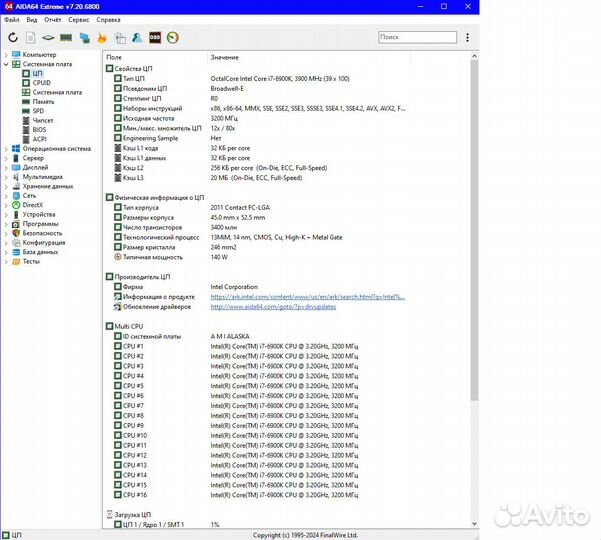Select the ID системной платы row
Screen dimensions: 601x540
pos(256,336)
